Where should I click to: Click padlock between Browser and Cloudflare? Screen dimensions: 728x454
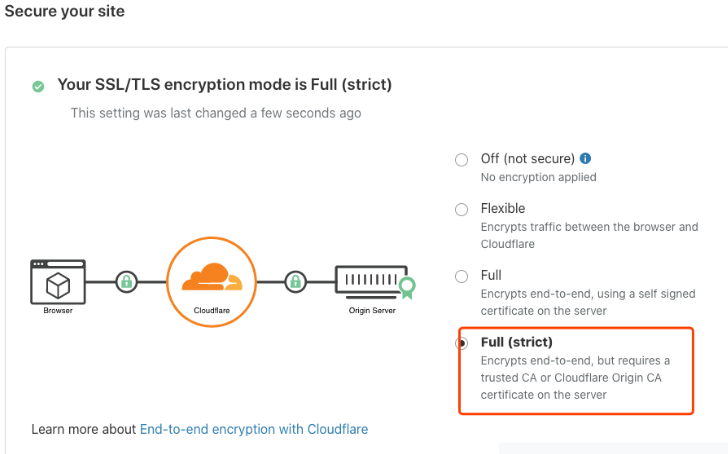click(x=126, y=282)
